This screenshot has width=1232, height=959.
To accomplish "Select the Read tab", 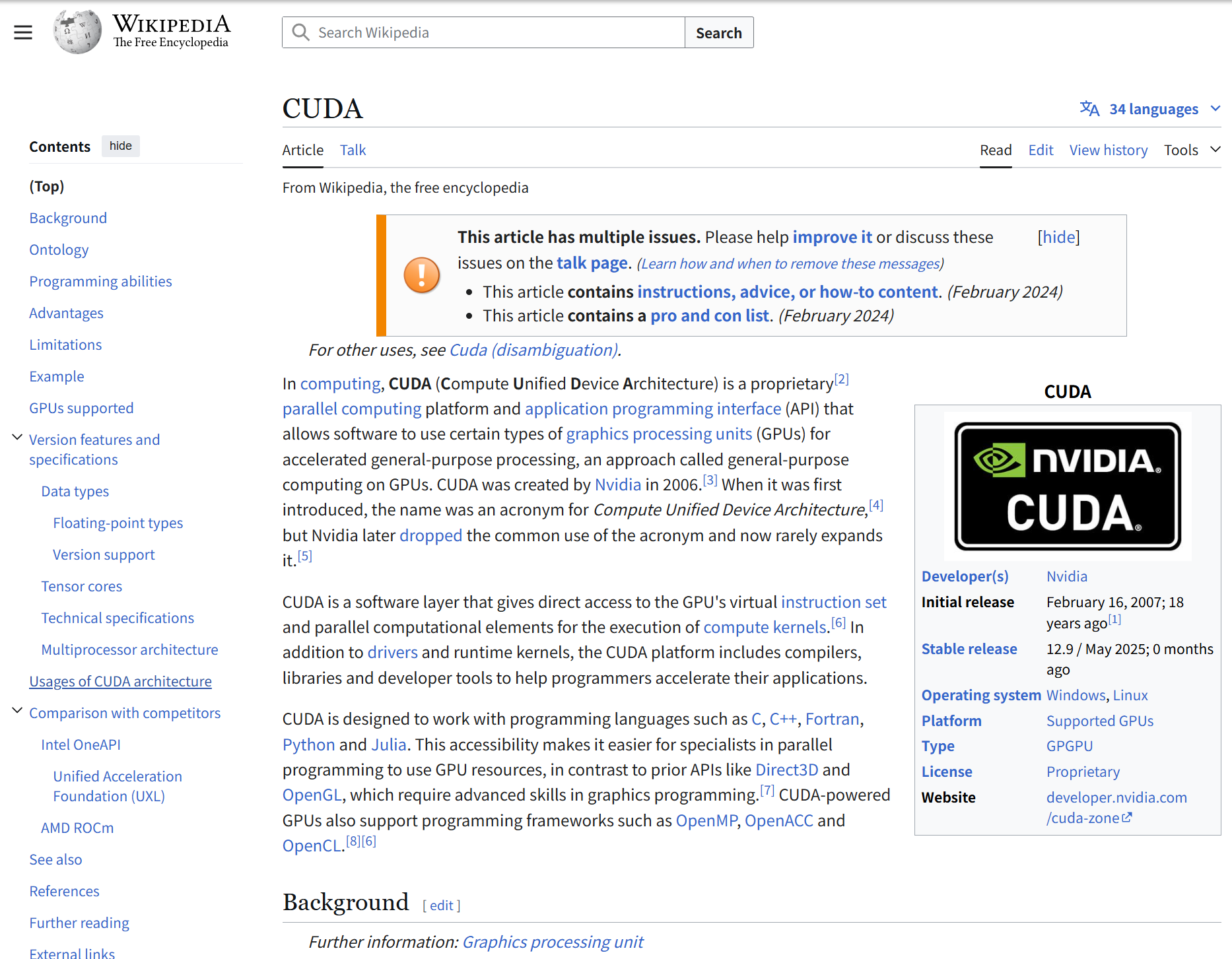I will (996, 150).
